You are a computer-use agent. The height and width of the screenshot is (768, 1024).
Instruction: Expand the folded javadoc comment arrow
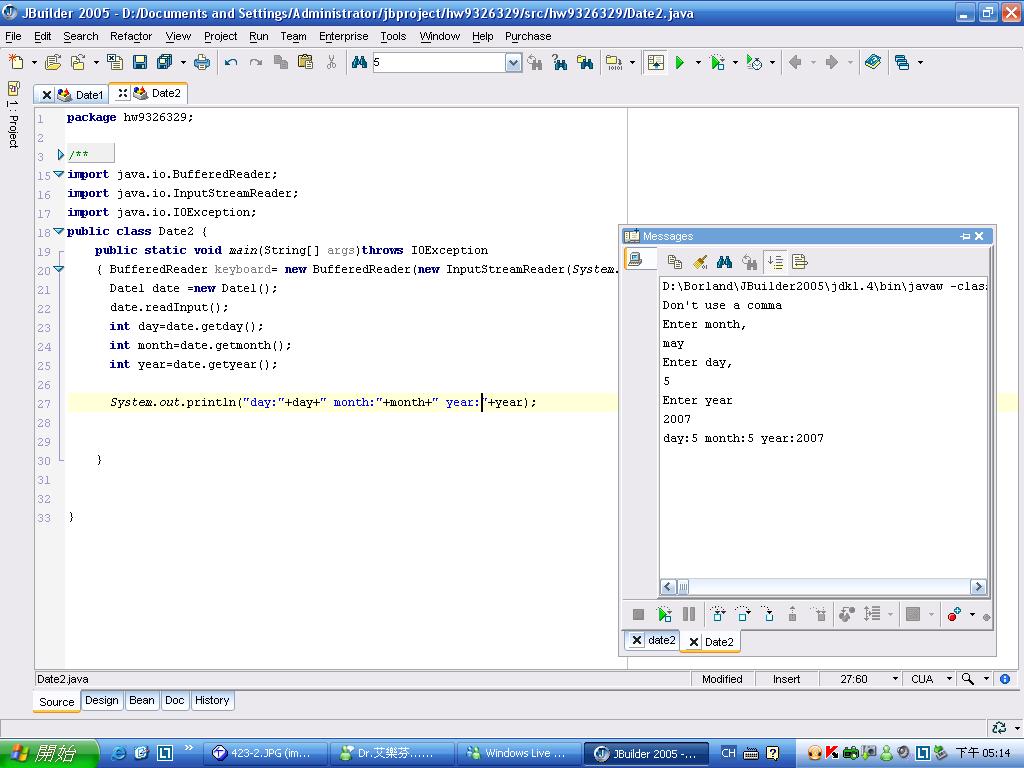[x=60, y=155]
